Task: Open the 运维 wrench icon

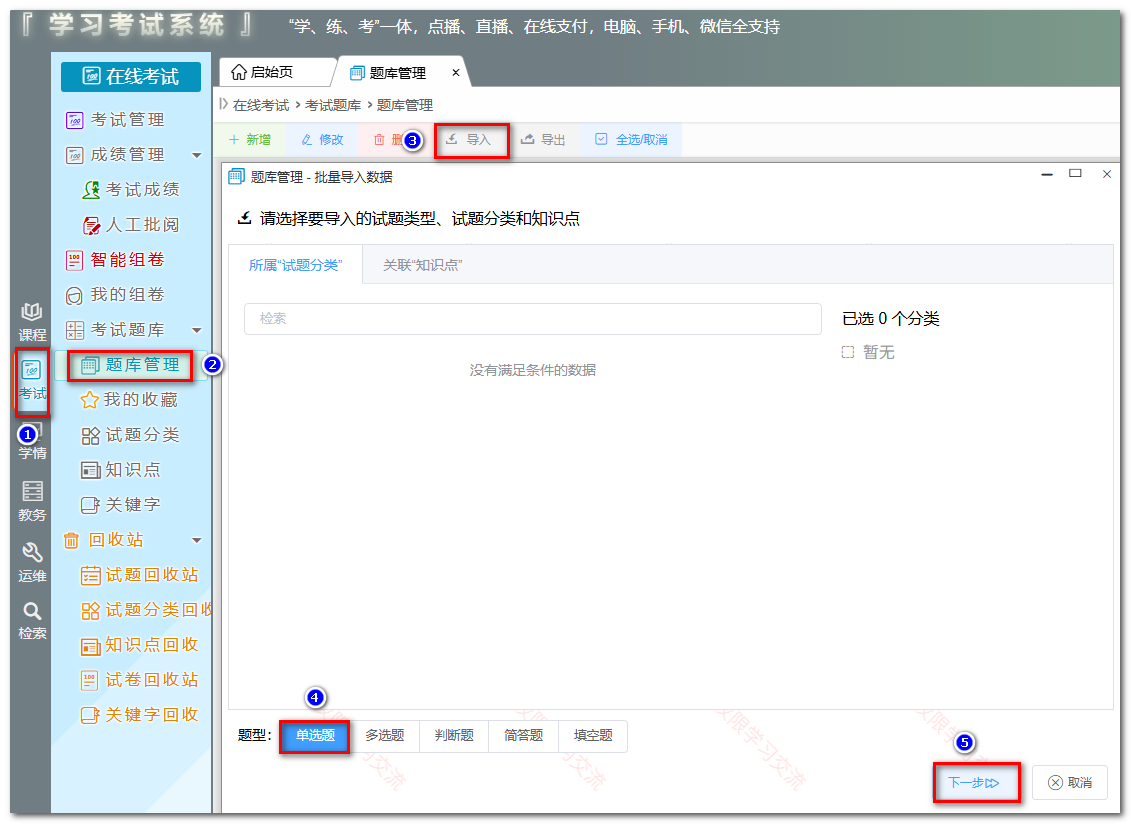Action: coord(32,563)
